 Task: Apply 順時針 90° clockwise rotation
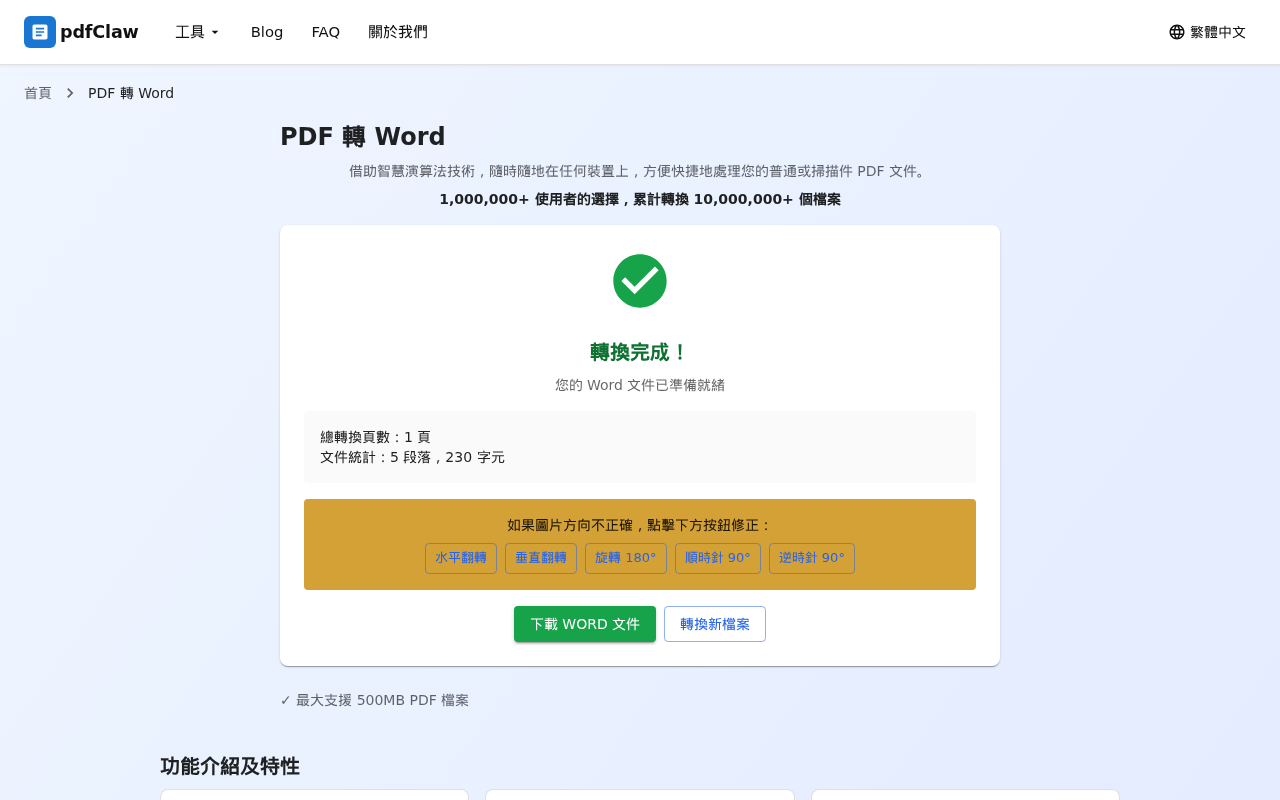pyautogui.click(x=718, y=558)
